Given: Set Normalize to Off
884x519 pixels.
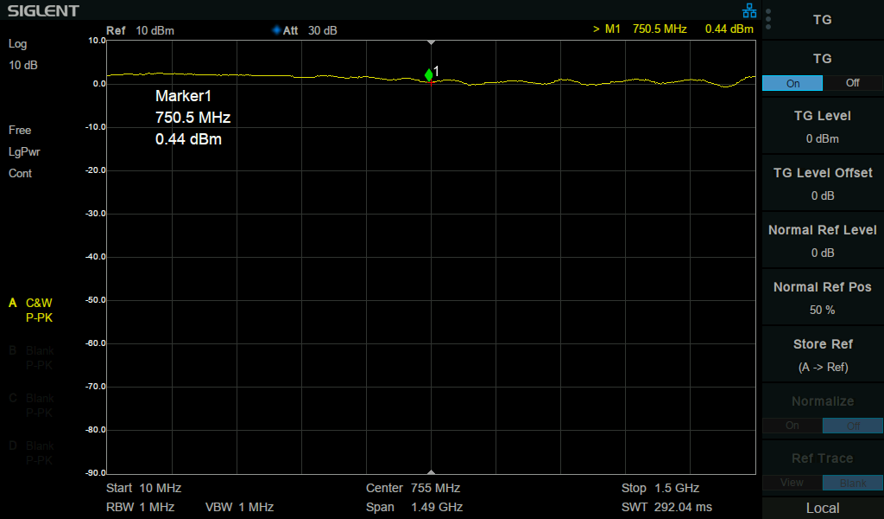Looking at the screenshot, I should (x=852, y=426).
